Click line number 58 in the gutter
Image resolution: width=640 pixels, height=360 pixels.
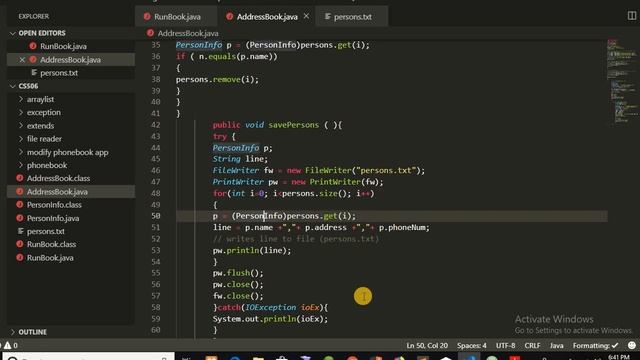[x=156, y=307]
